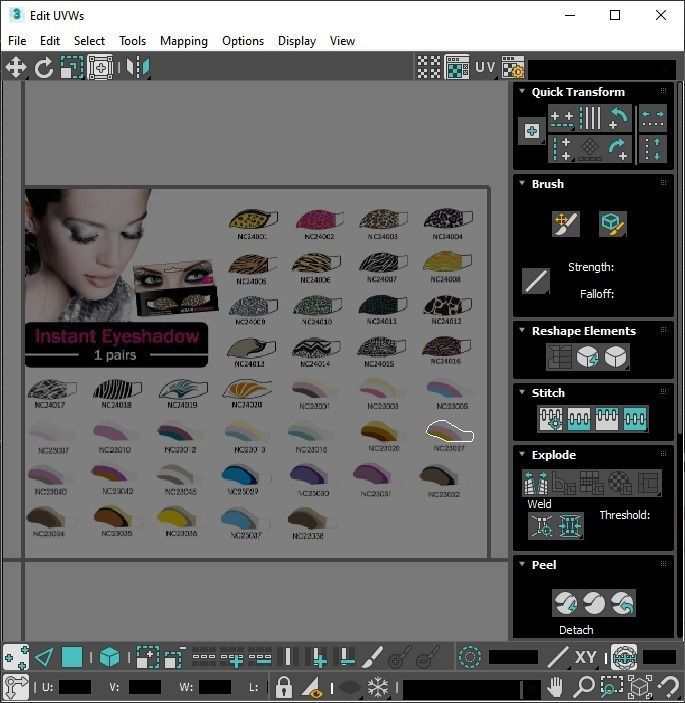Click Align Horizontally in Quick Transform
The width and height of the screenshot is (685, 703).
[x=562, y=118]
